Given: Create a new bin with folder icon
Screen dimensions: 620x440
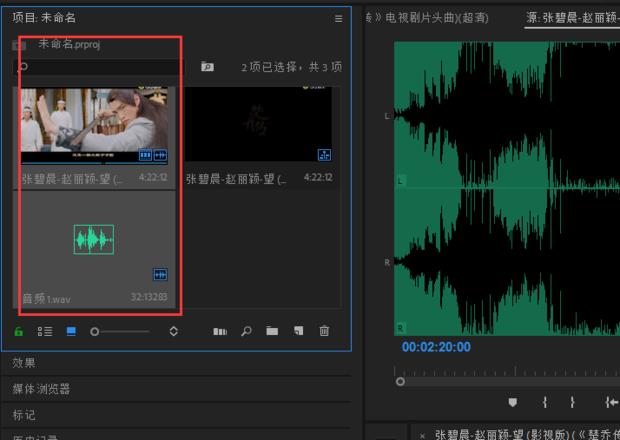Looking at the screenshot, I should [272, 331].
